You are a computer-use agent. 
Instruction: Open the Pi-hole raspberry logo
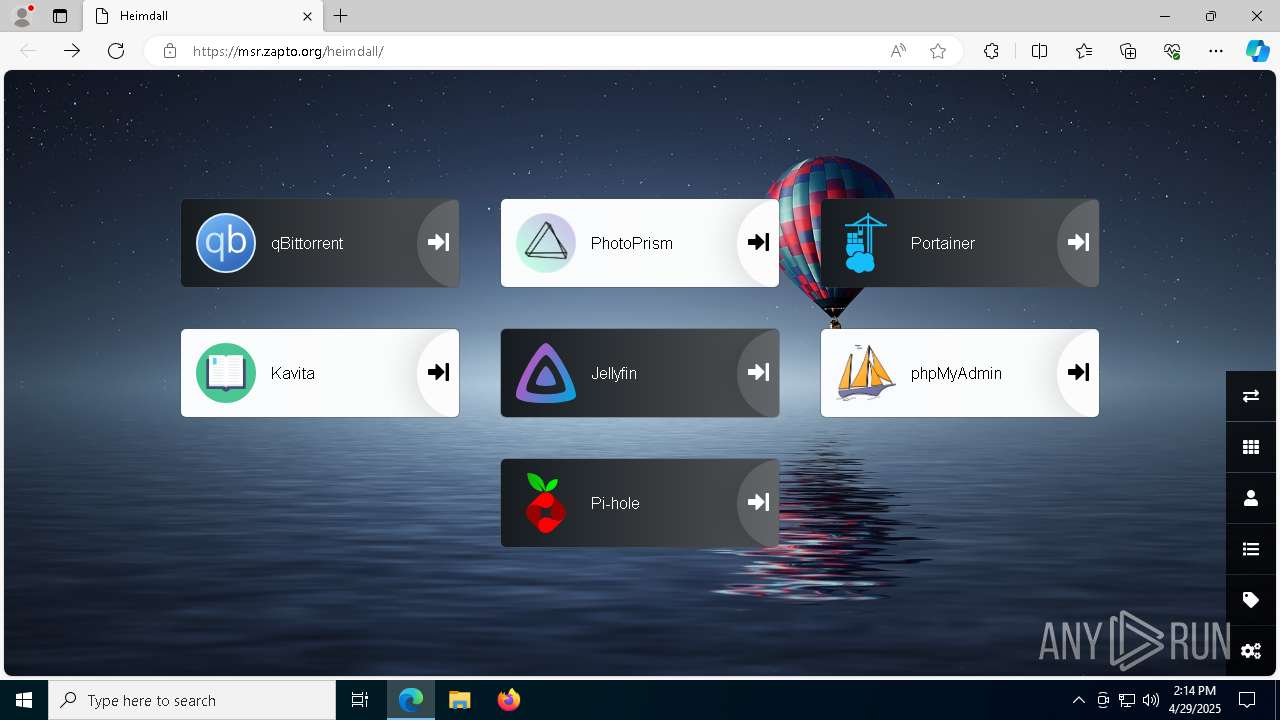point(546,503)
